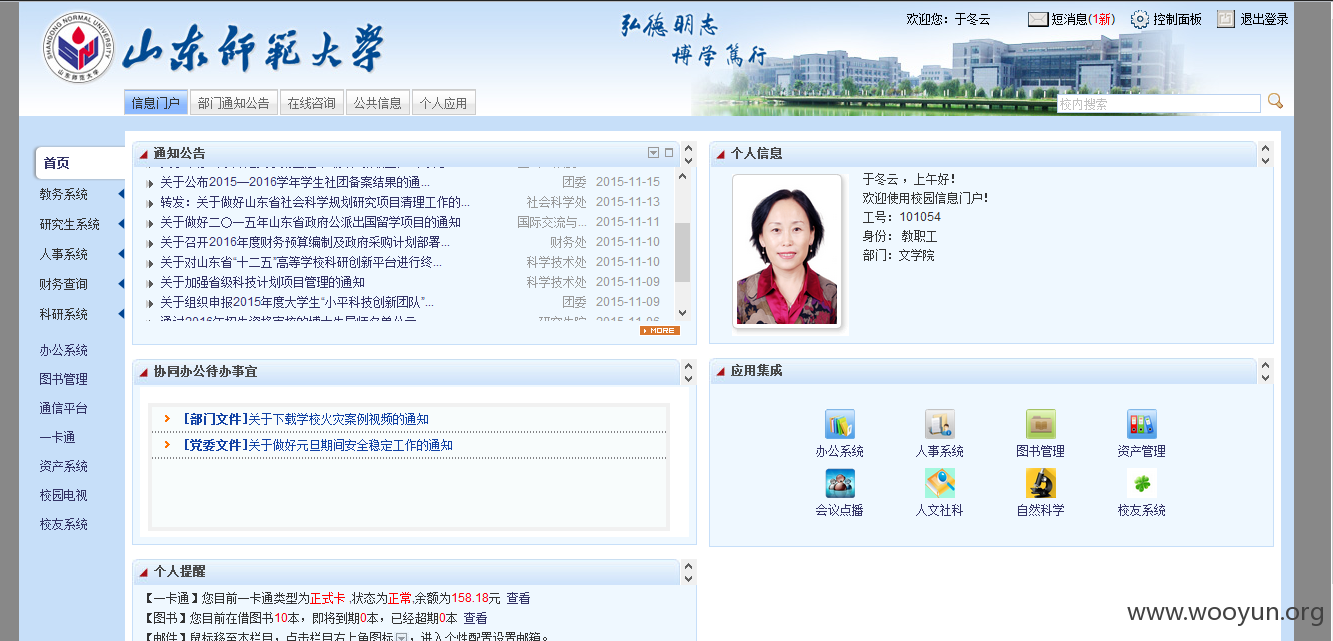Click 退出登录 logout icon
The width and height of the screenshot is (1333, 641).
tap(1226, 18)
